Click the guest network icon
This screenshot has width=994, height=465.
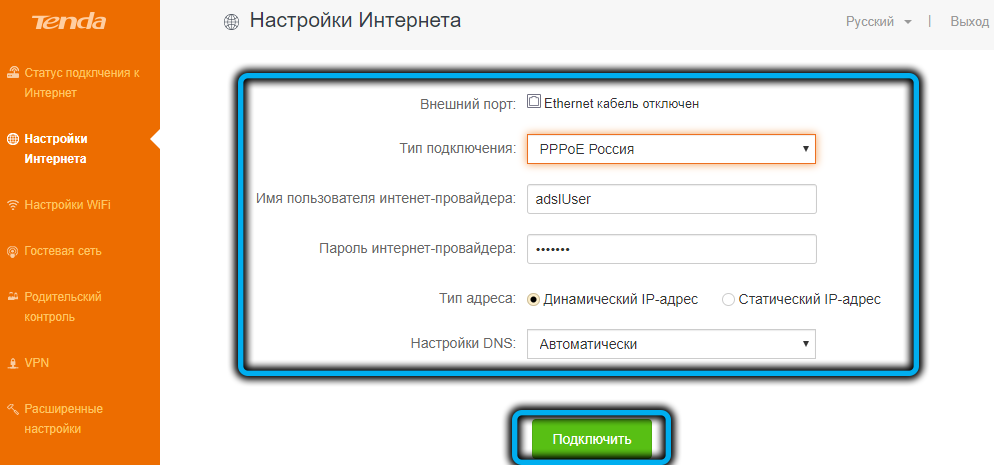click(13, 251)
